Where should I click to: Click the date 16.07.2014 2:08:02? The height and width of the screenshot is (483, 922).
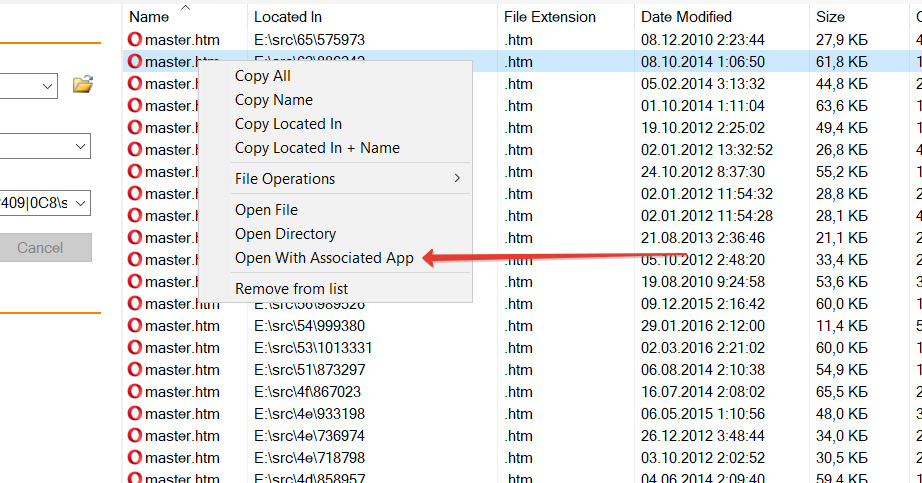703,392
